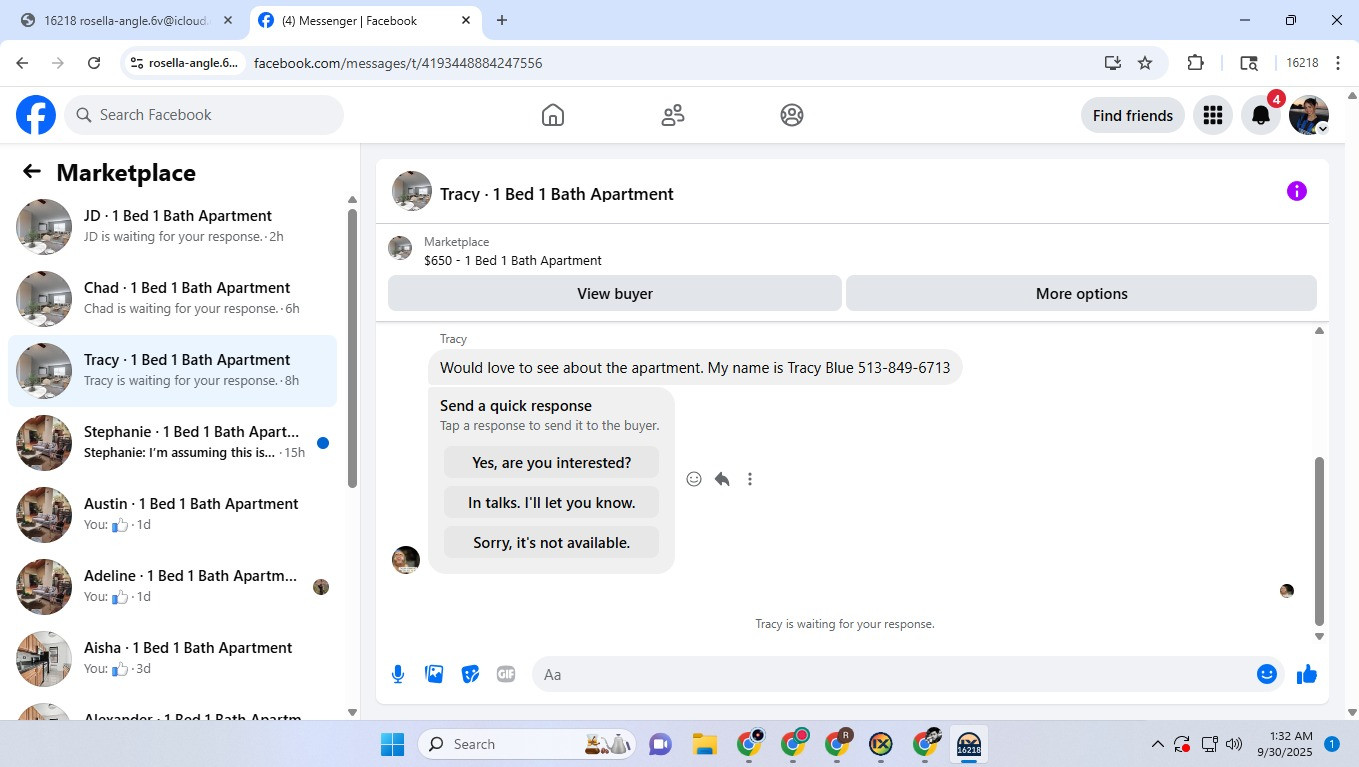Image resolution: width=1359 pixels, height=767 pixels.
Task: Open new browser tab
Action: [502, 20]
